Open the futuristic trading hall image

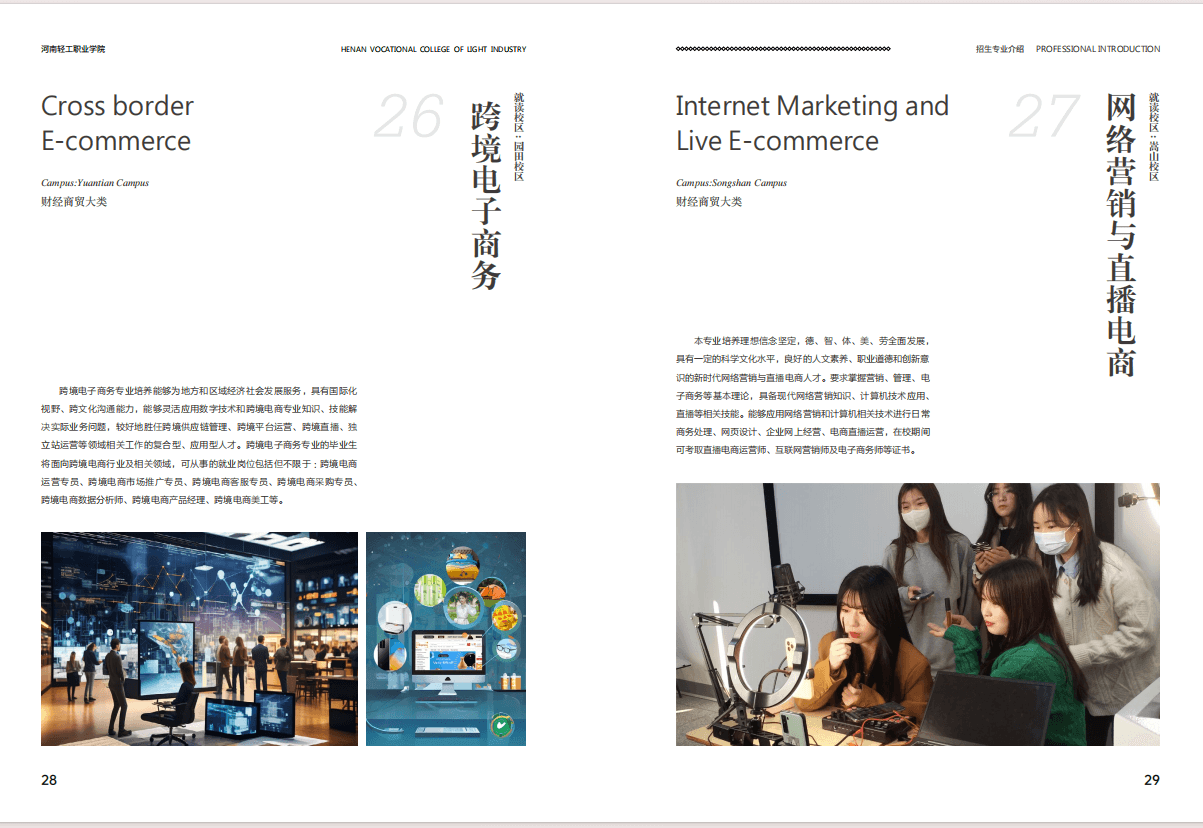tap(199, 638)
